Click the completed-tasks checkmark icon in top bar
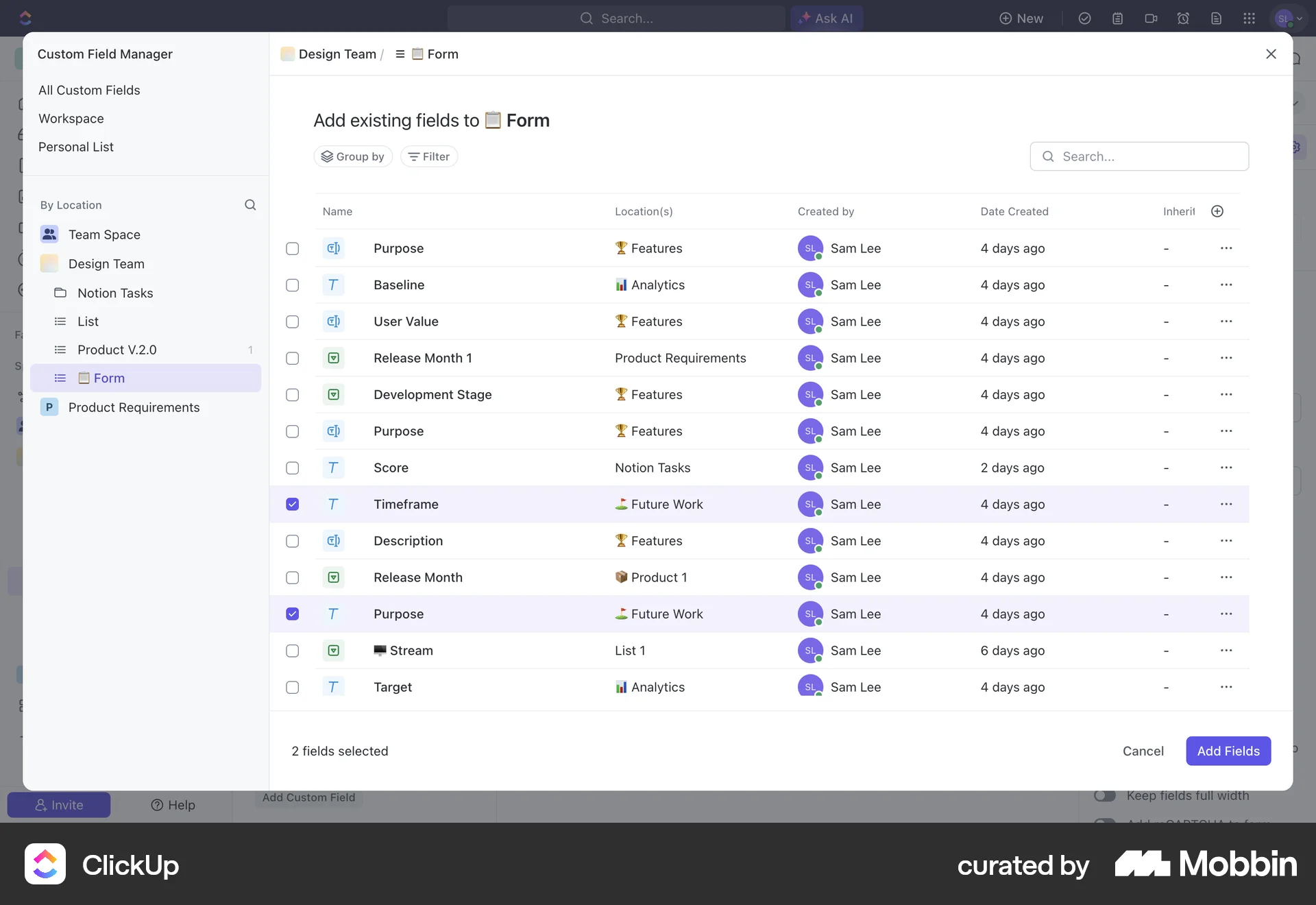The height and width of the screenshot is (905, 1316). coord(1085,19)
